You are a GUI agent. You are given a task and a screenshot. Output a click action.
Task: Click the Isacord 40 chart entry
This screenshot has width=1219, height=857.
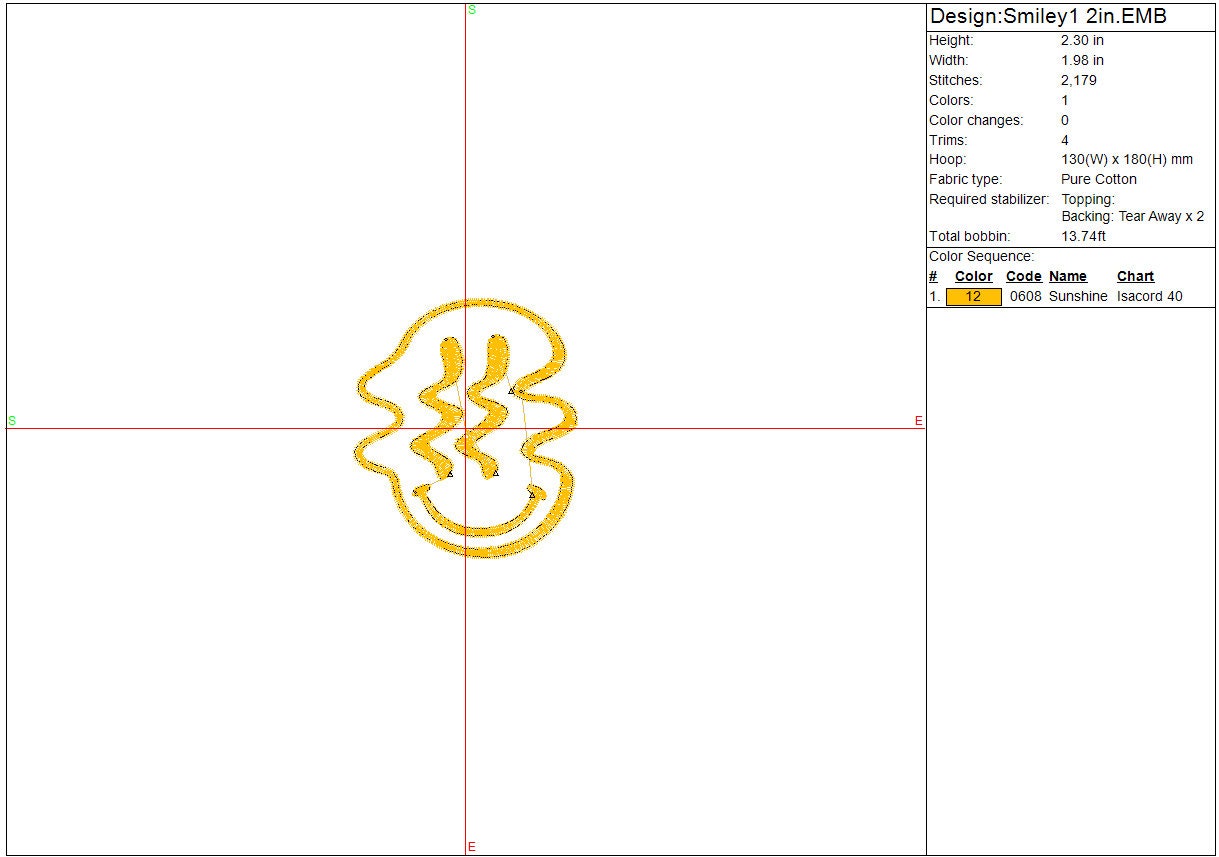[x=1149, y=297]
